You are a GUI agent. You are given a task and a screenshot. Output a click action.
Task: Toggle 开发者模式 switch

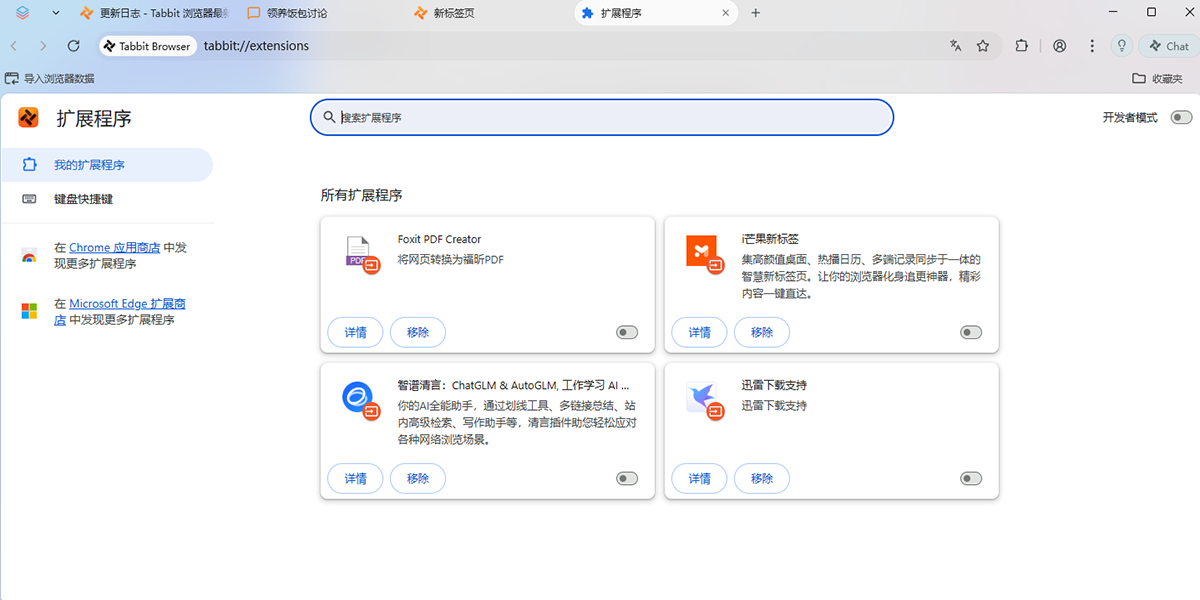(1181, 118)
